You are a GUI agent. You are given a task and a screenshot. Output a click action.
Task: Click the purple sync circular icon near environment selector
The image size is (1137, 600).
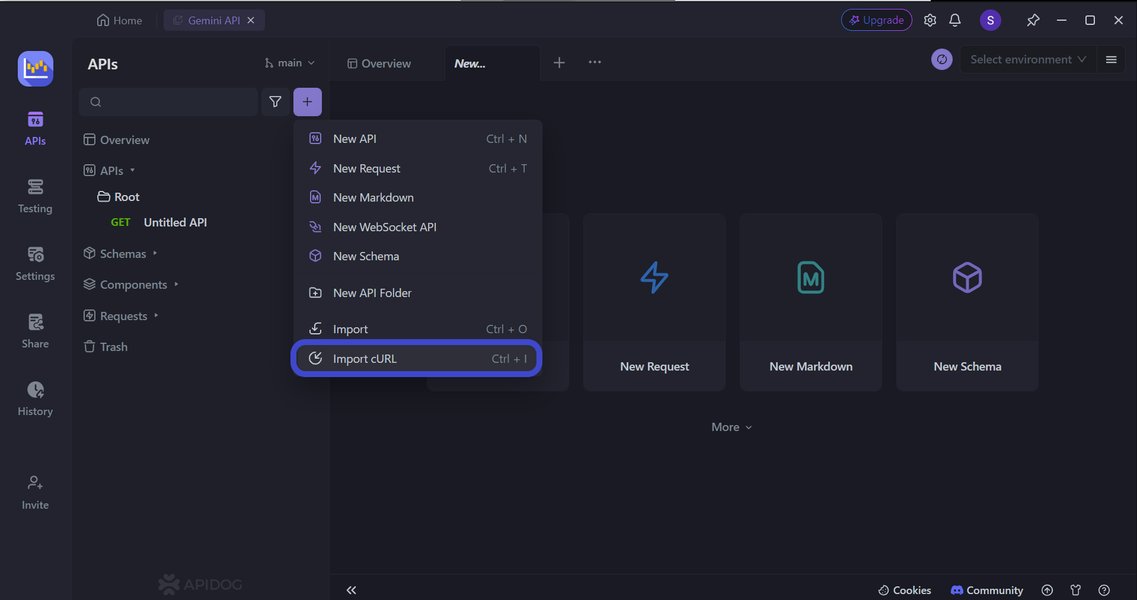pos(941,59)
